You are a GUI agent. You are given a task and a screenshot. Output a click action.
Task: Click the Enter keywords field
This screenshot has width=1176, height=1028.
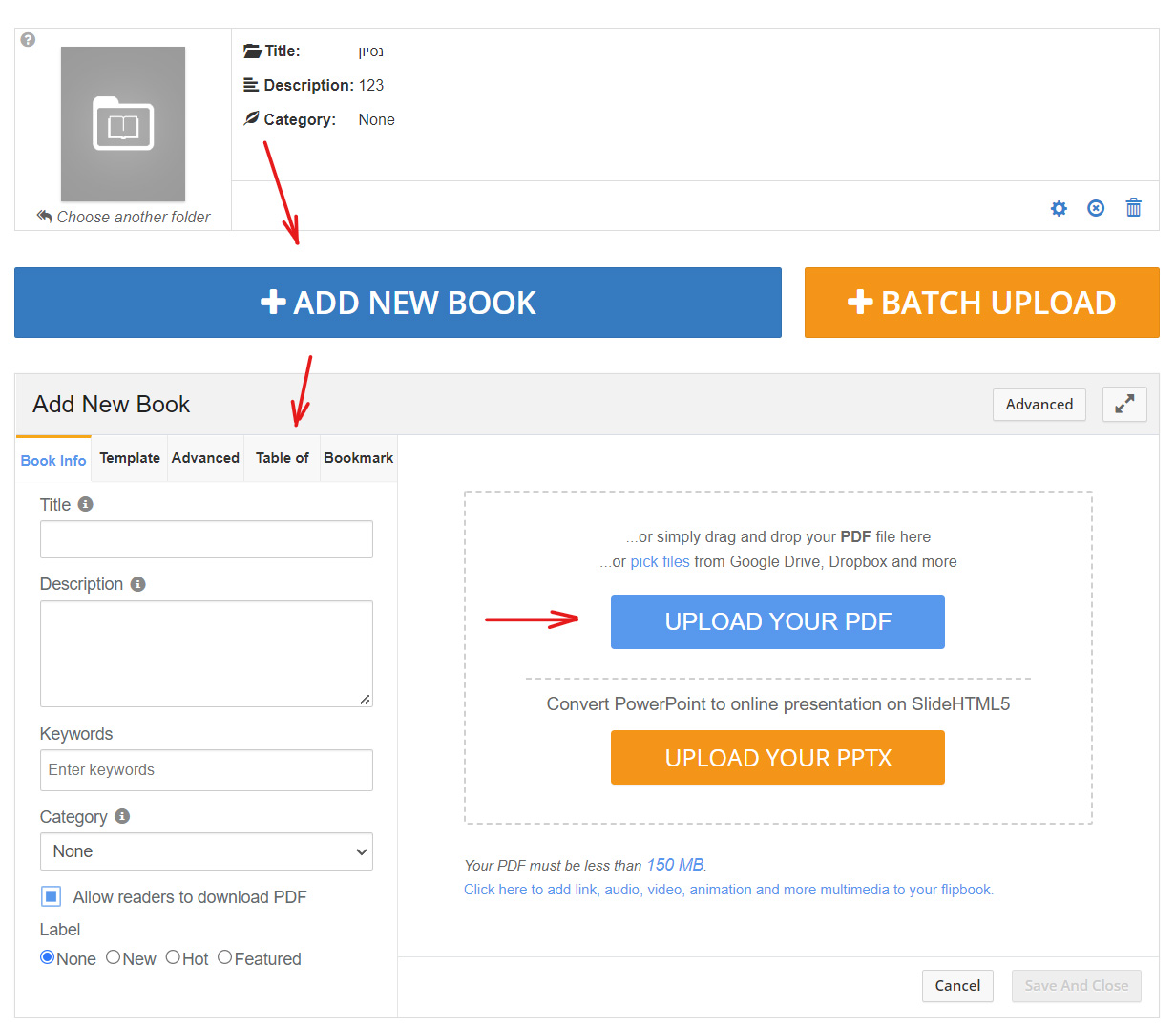click(x=206, y=770)
